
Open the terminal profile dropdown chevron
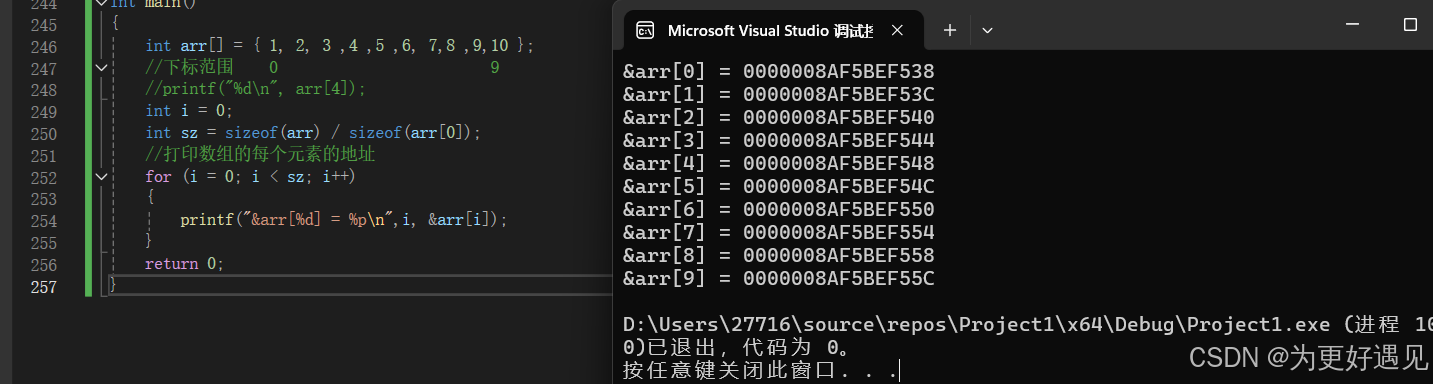point(987,30)
